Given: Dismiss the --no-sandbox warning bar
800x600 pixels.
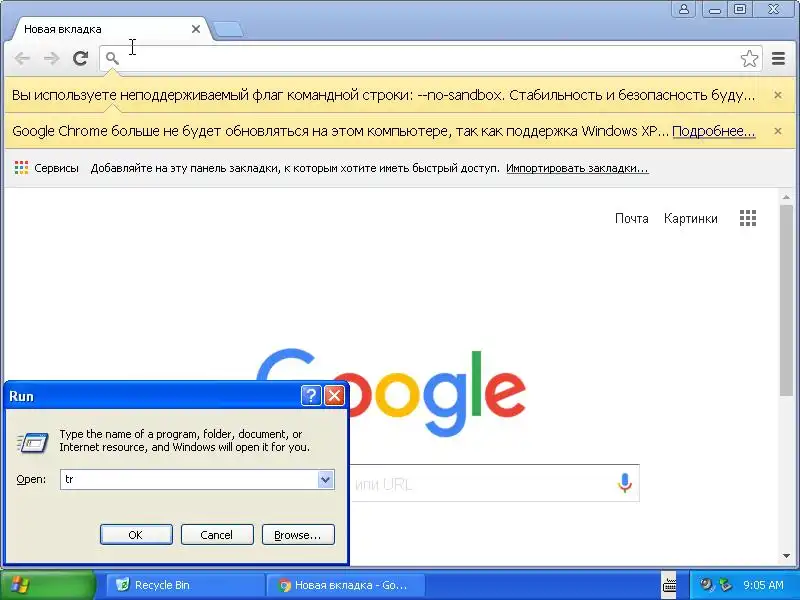Looking at the screenshot, I should pos(778,95).
